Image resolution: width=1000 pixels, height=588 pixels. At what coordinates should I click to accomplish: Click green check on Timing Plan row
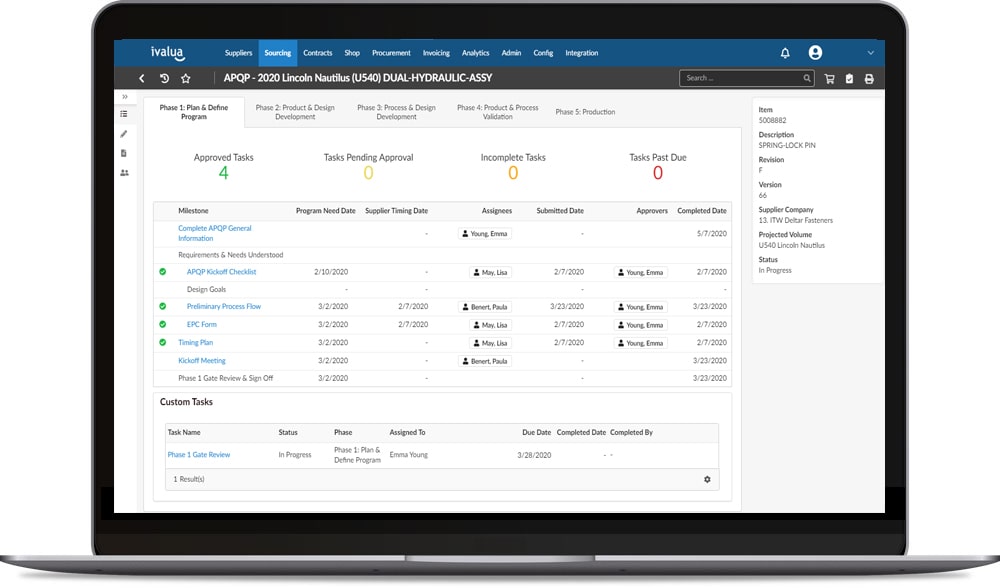point(163,342)
